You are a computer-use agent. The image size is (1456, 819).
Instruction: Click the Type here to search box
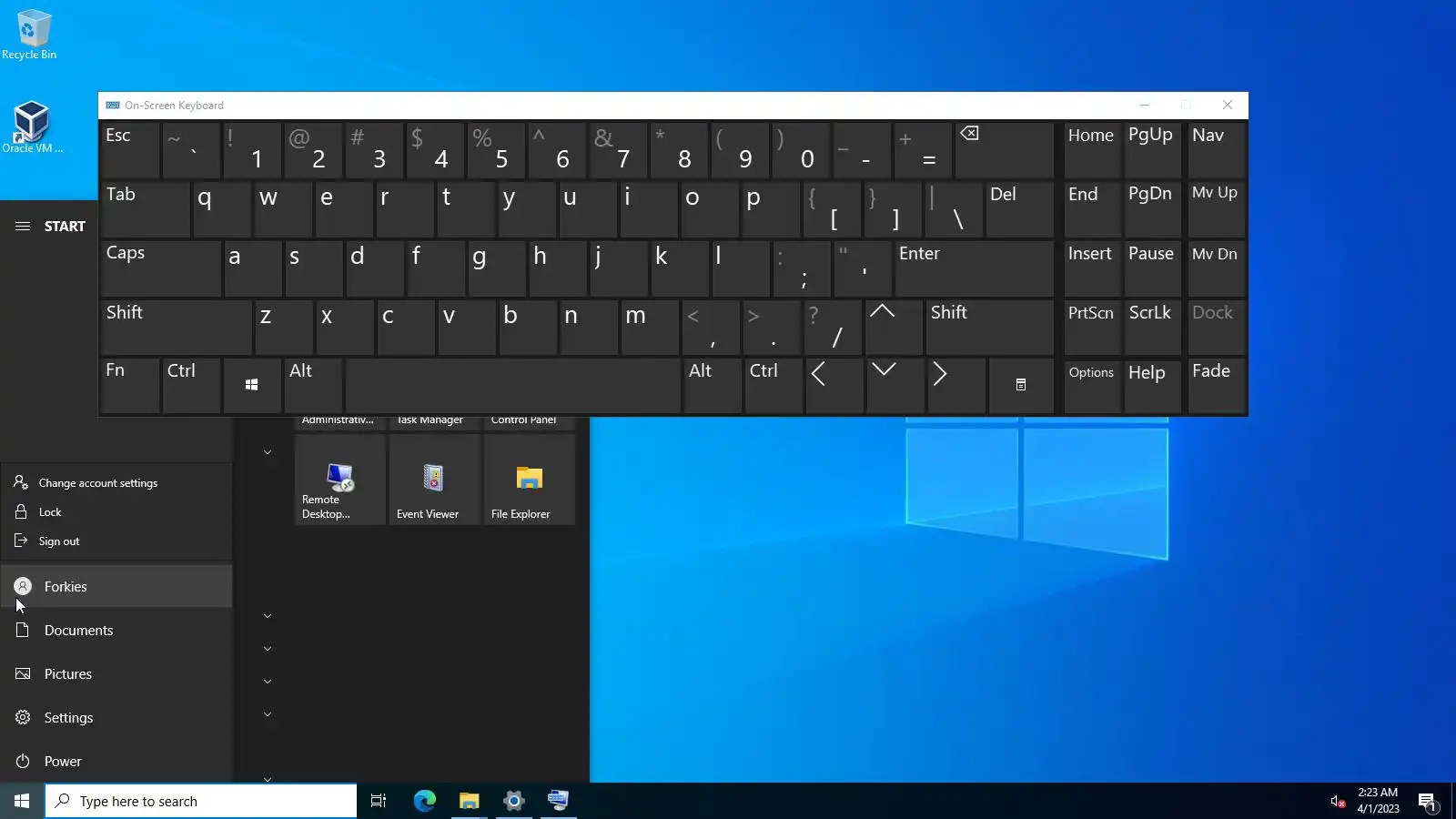tap(201, 801)
